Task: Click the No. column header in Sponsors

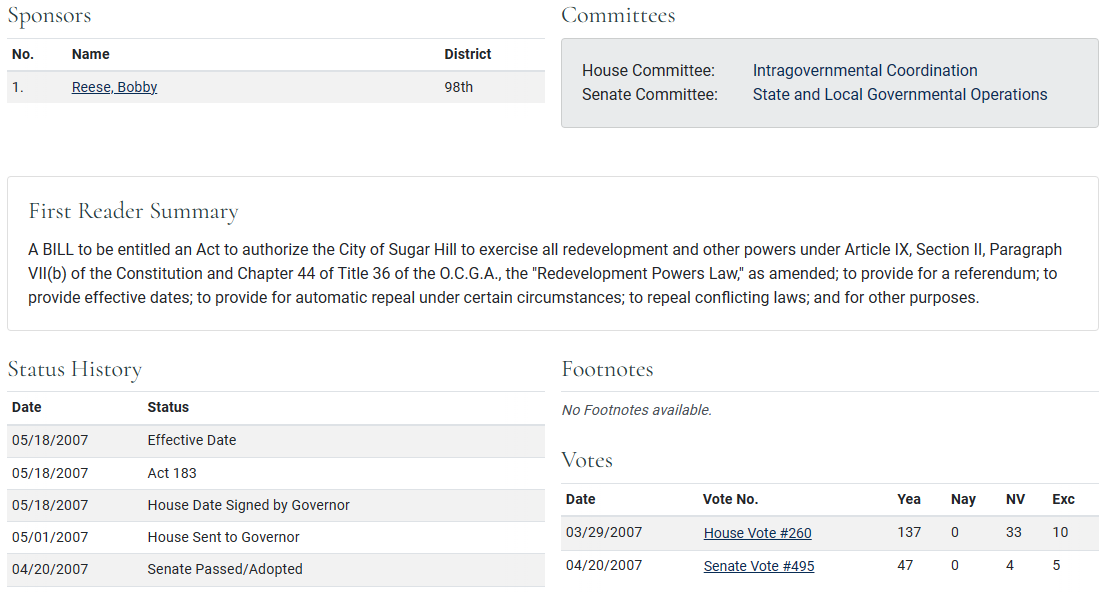Action: pyautogui.click(x=23, y=54)
